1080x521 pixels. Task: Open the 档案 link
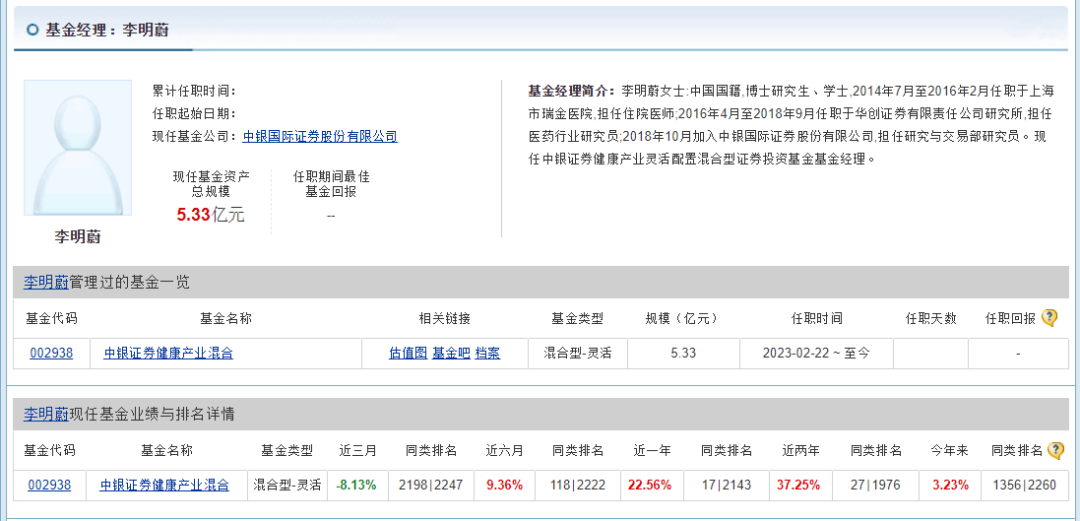coord(488,354)
